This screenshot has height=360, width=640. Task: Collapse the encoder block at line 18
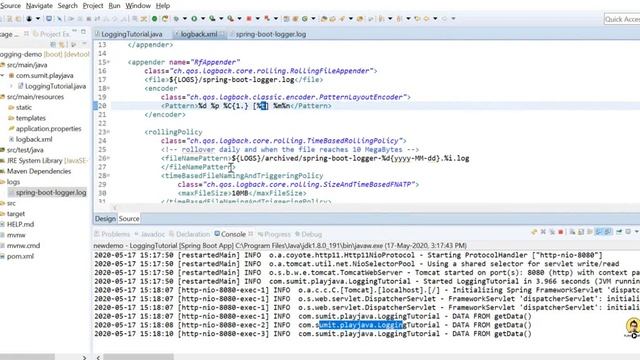pos(109,88)
